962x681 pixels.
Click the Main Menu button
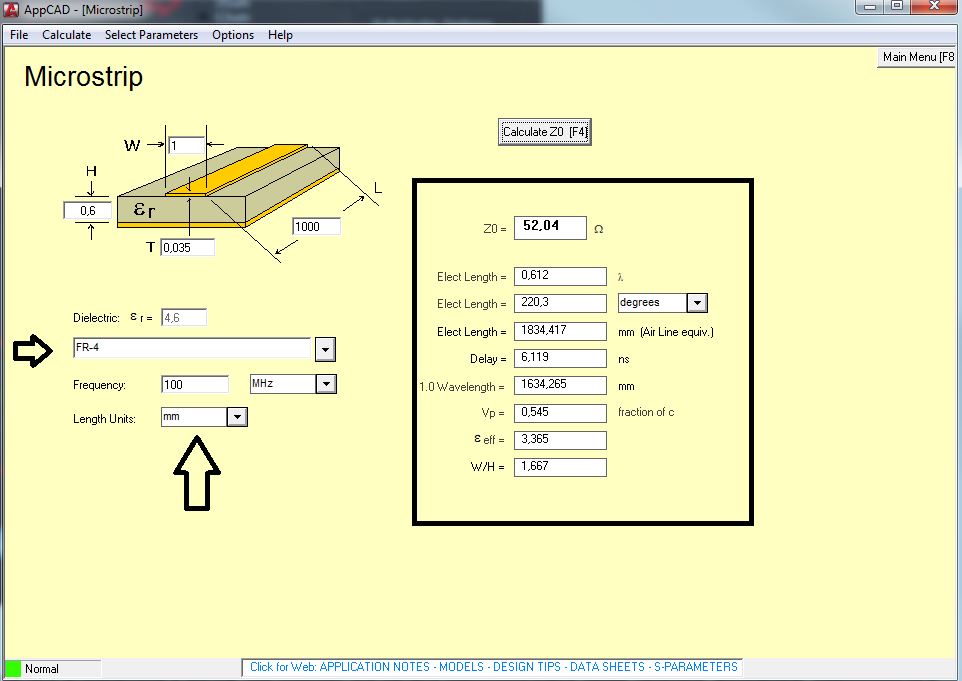click(918, 57)
